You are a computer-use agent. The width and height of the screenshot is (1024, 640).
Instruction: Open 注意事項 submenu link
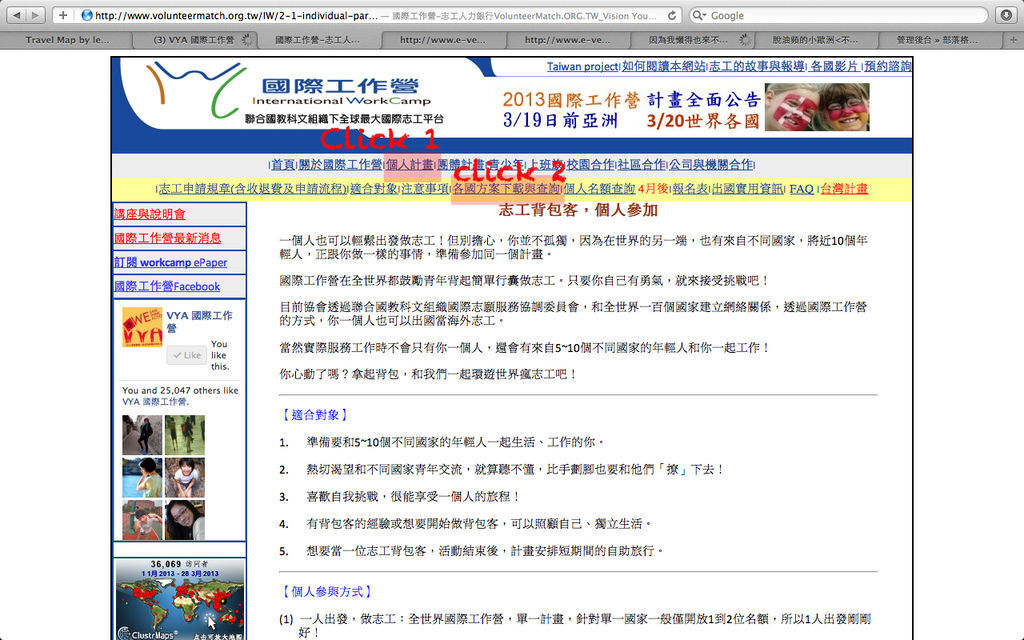click(x=425, y=189)
